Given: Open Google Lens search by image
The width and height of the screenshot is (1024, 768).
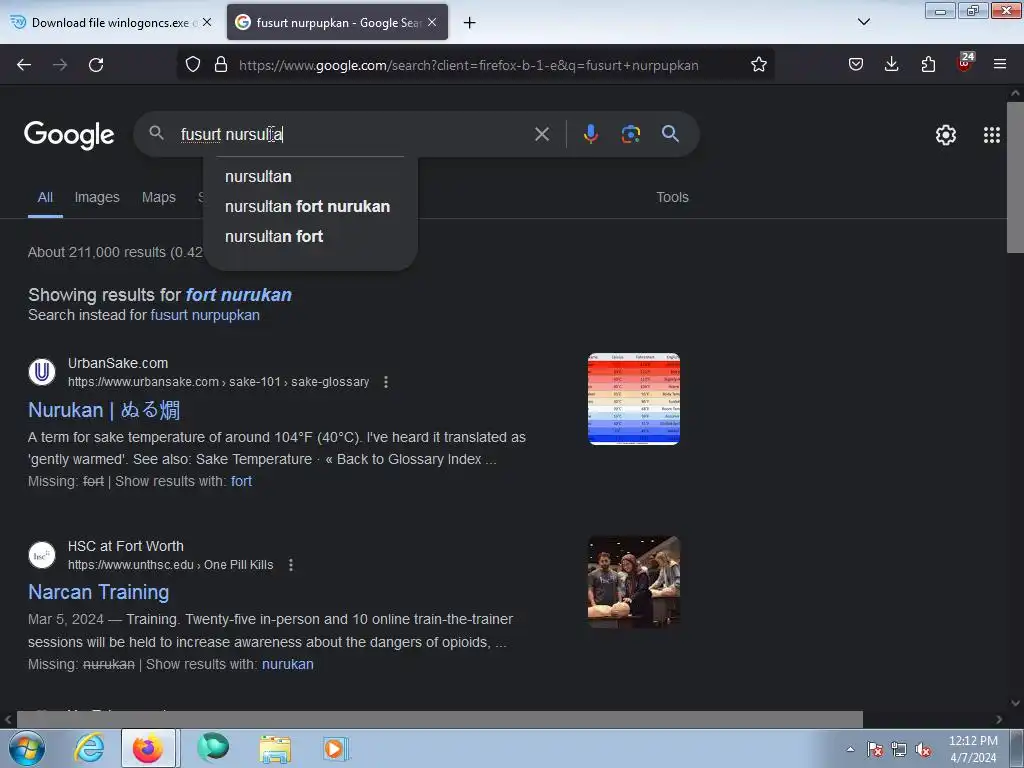Looking at the screenshot, I should coord(630,134).
